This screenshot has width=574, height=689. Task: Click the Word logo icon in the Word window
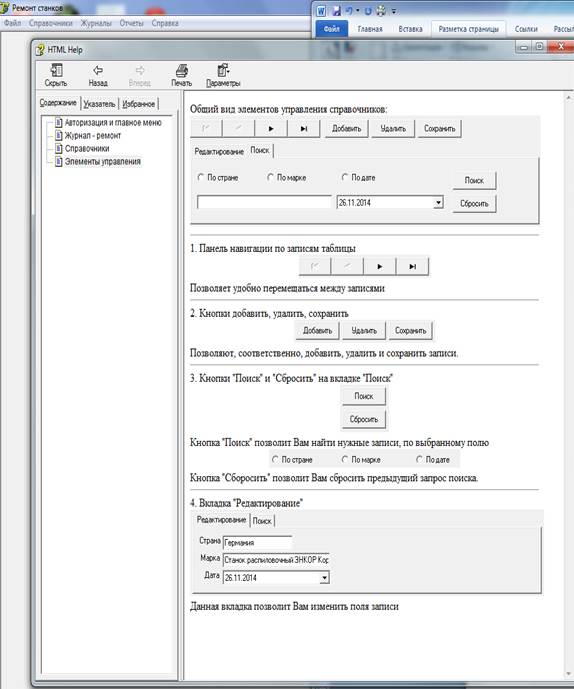(321, 11)
